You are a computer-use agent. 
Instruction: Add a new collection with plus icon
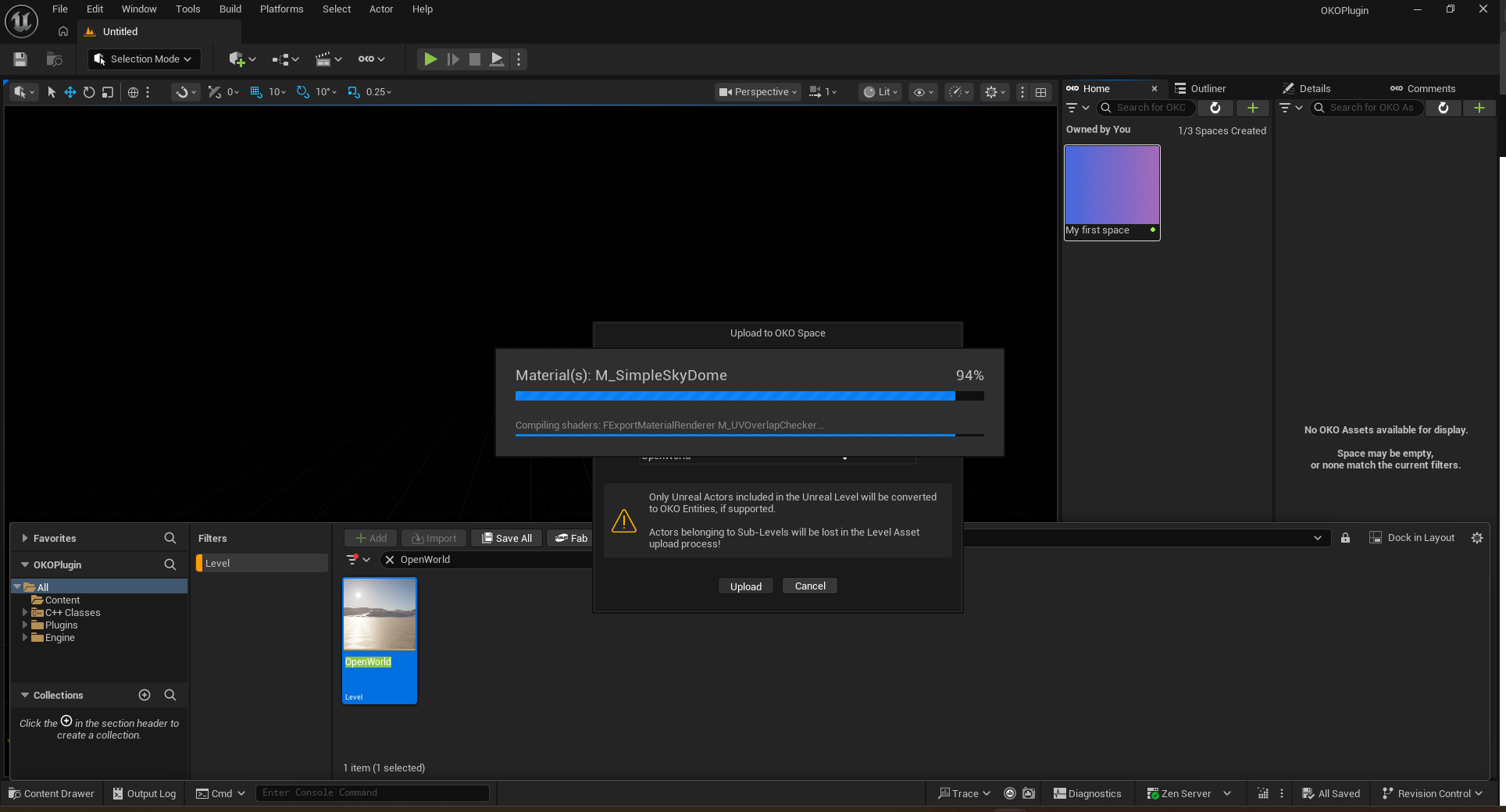145,695
